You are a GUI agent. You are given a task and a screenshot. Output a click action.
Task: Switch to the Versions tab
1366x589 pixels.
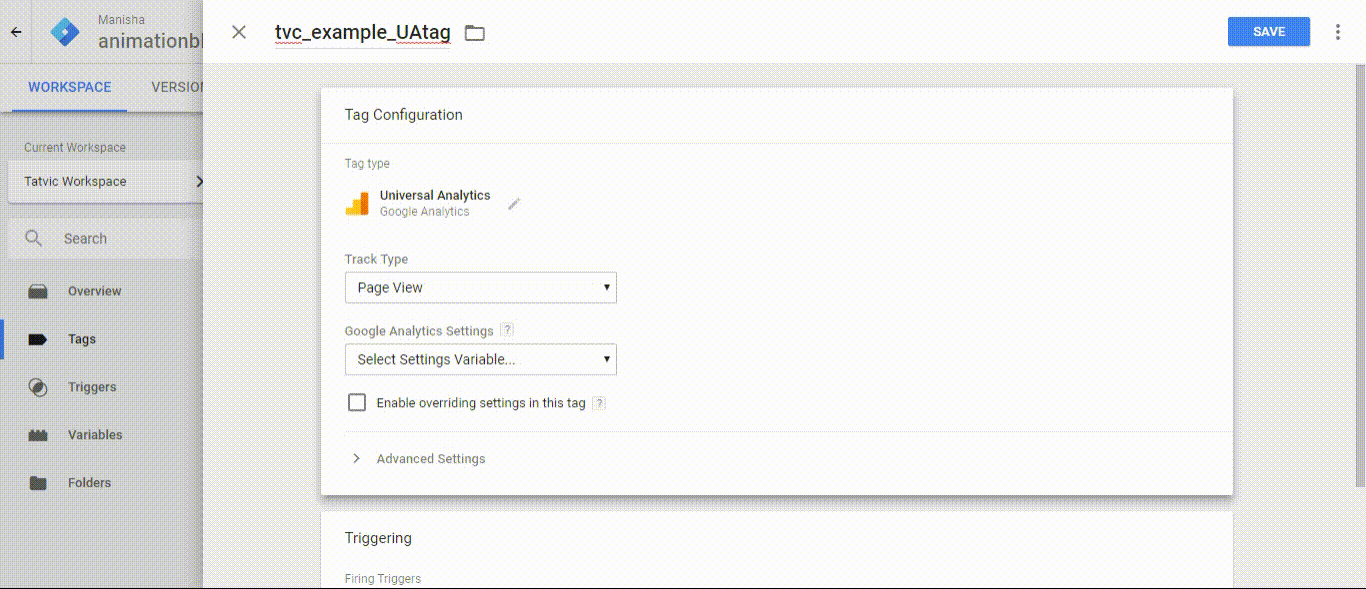pos(178,87)
